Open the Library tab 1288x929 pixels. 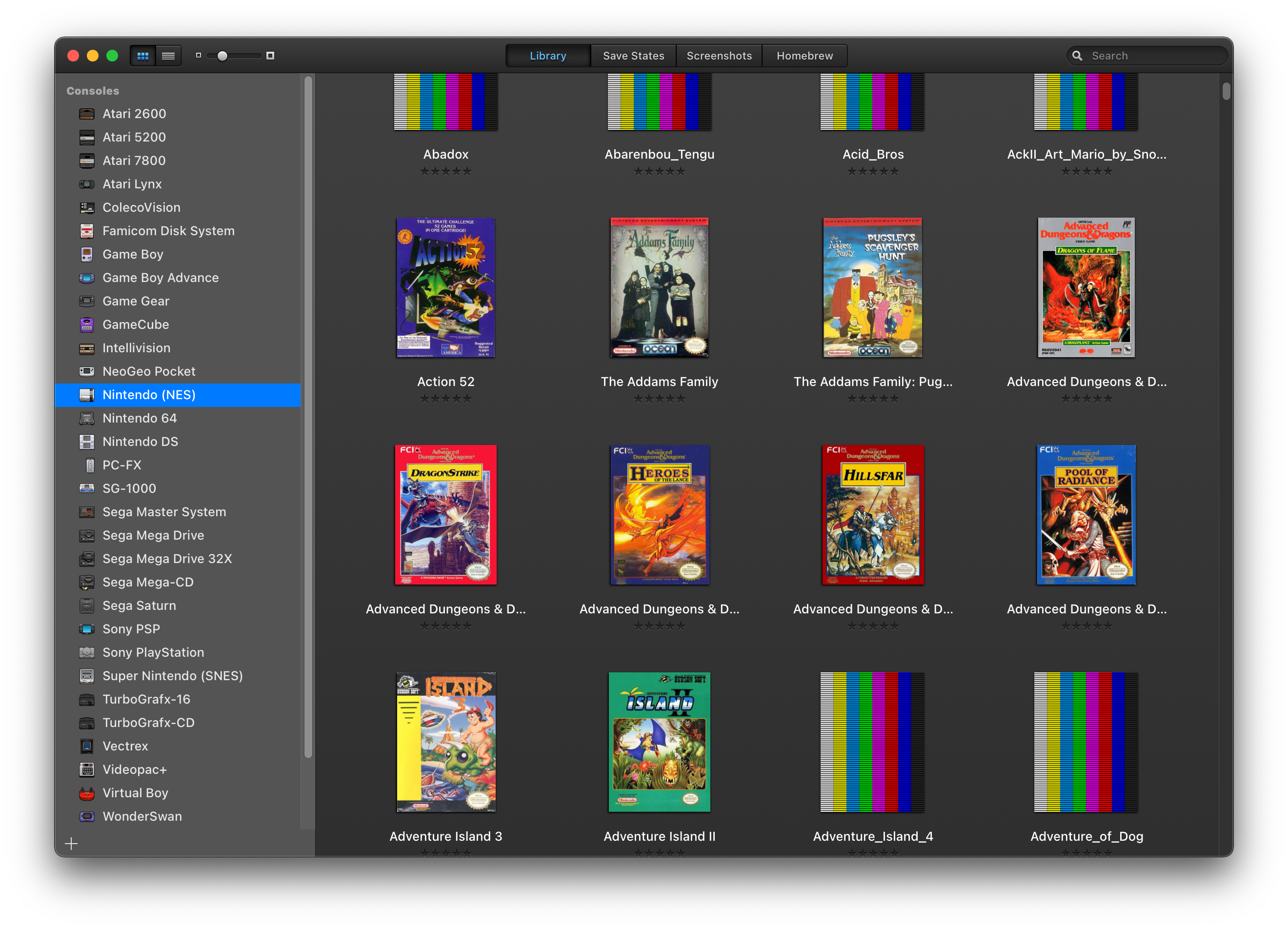coord(547,56)
